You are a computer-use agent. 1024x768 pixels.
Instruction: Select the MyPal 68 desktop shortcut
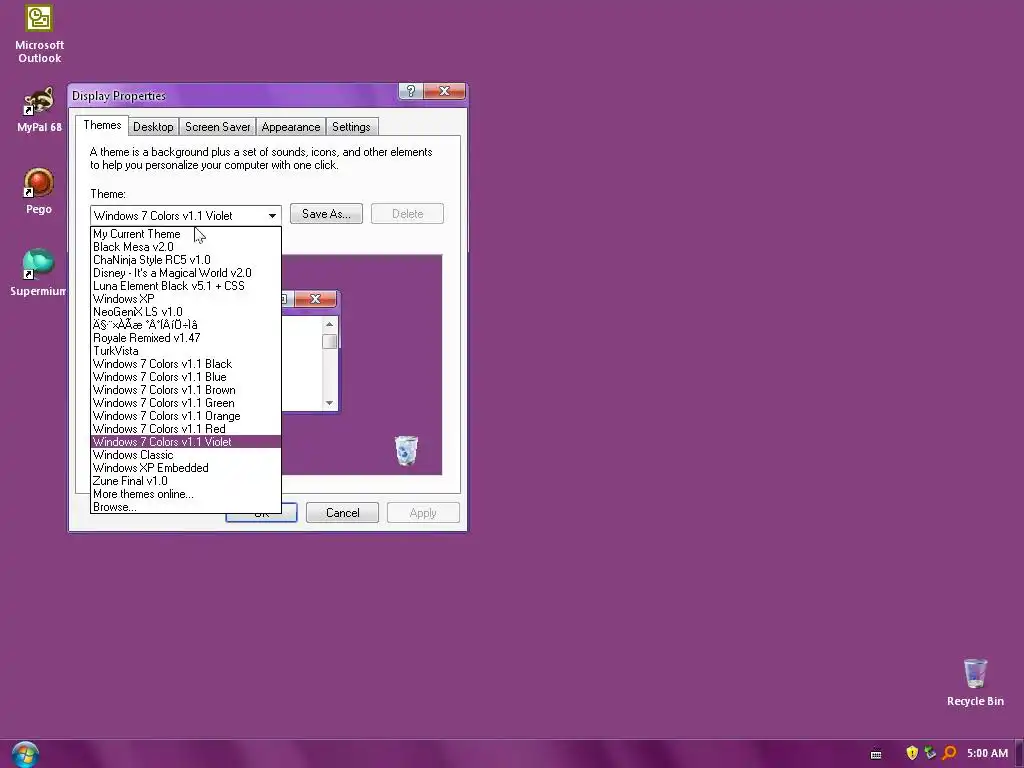tap(39, 109)
